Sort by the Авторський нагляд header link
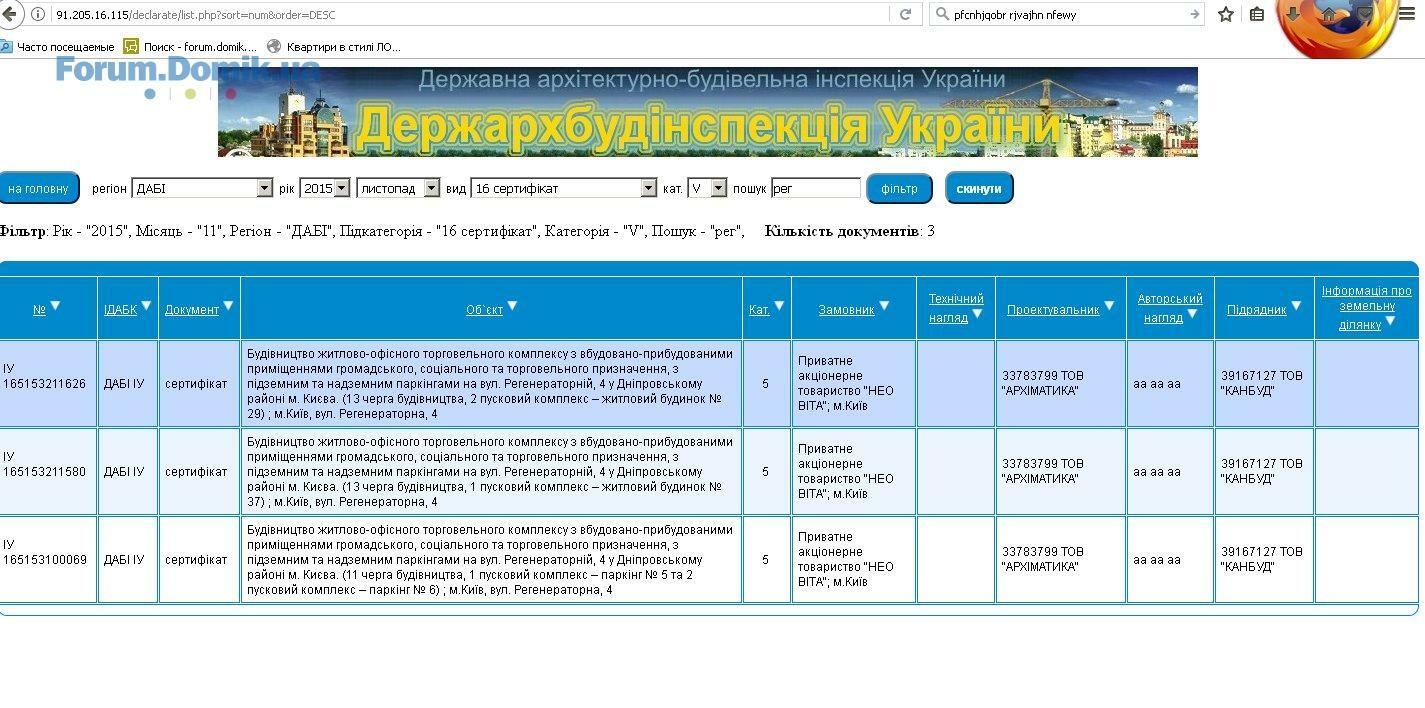 (x=1170, y=308)
